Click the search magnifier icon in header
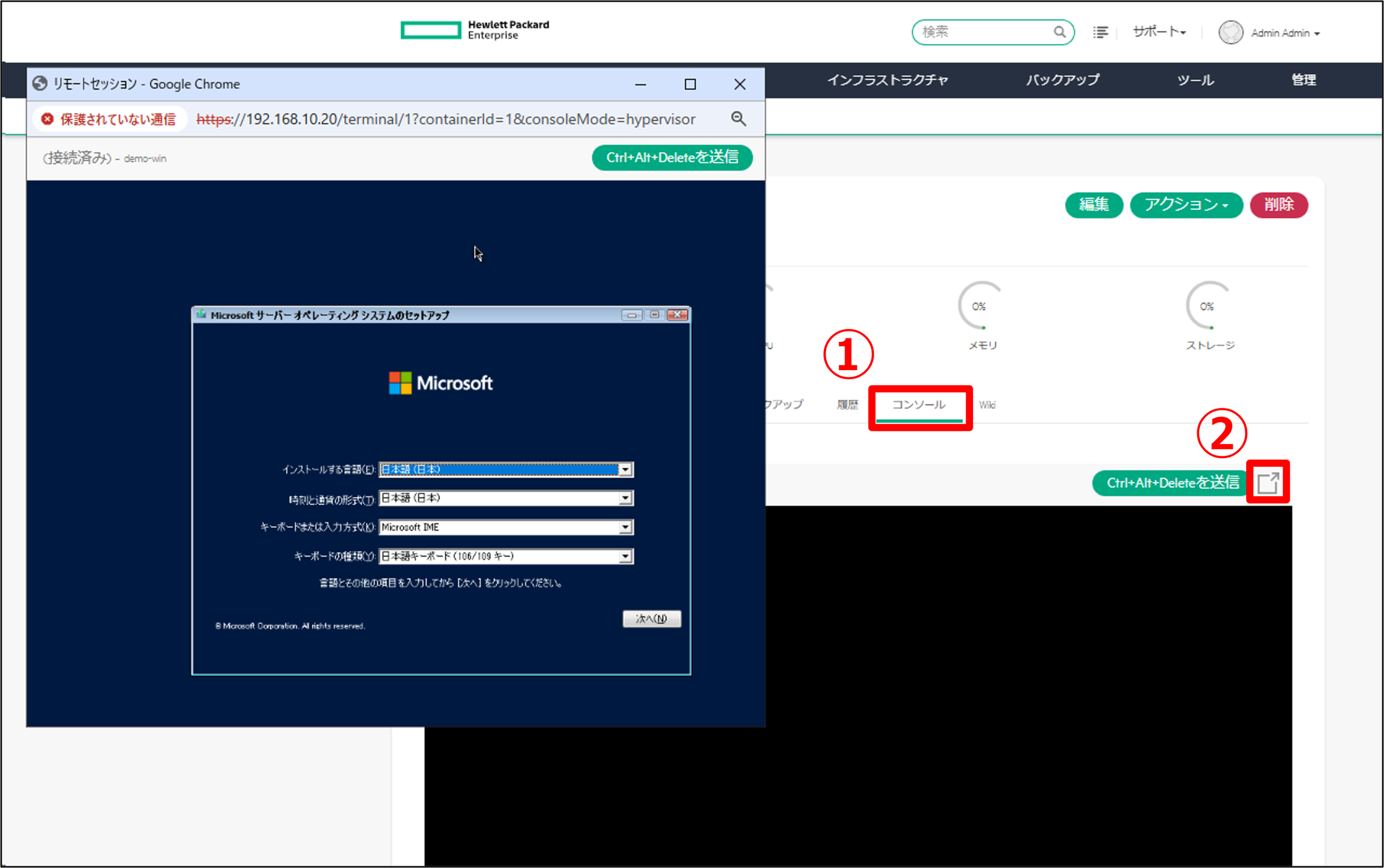 (1060, 32)
